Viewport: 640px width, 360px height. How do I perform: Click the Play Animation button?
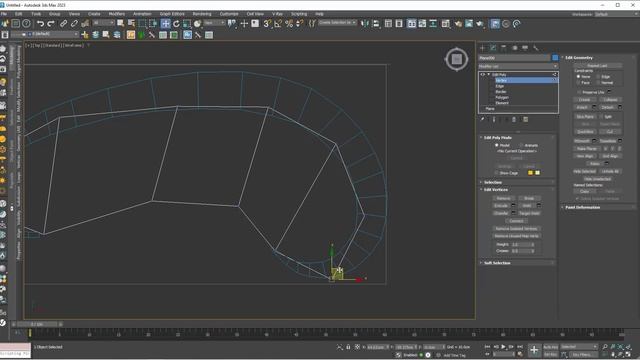click(x=503, y=347)
